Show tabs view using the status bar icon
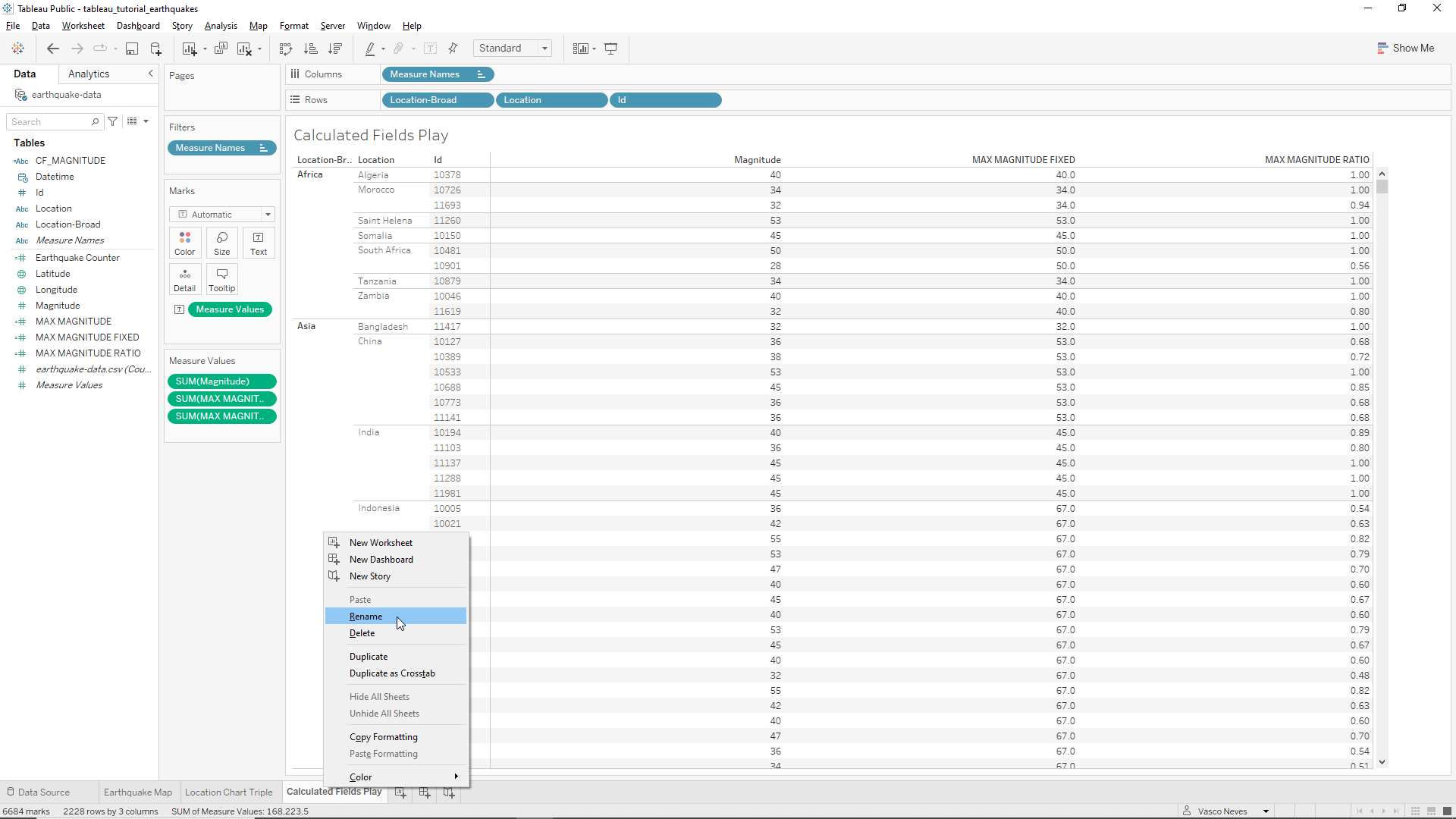 pyautogui.click(x=1447, y=811)
